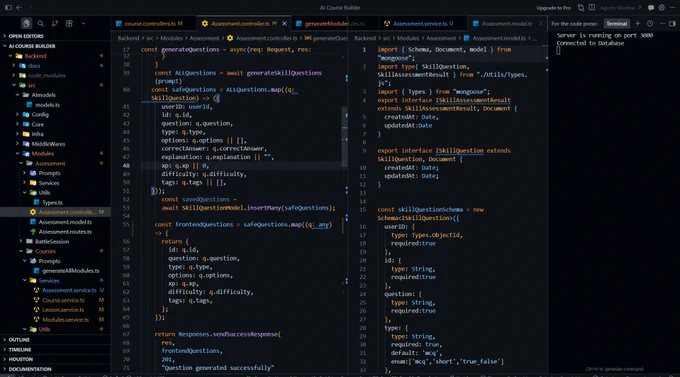The height and width of the screenshot is (377, 680).
Task: Toggle the split layout icon in title bar
Action: (x=592, y=7)
